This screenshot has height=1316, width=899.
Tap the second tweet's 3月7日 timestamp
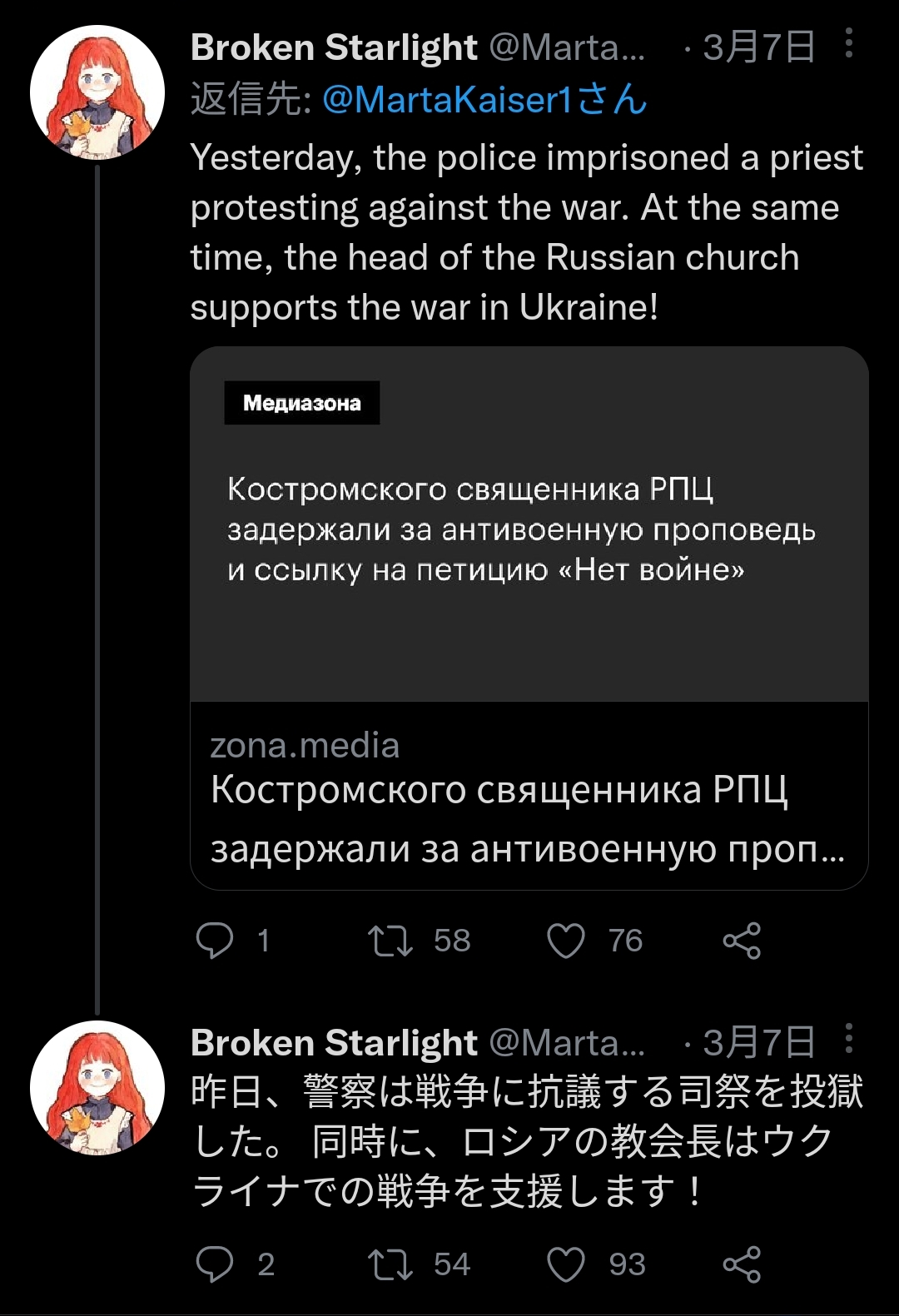tap(758, 1043)
